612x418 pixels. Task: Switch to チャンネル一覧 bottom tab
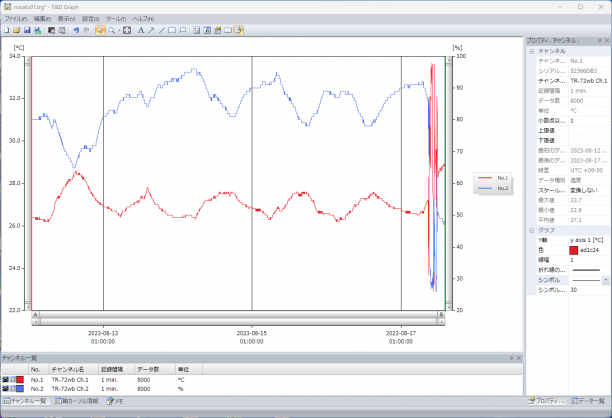click(x=25, y=401)
